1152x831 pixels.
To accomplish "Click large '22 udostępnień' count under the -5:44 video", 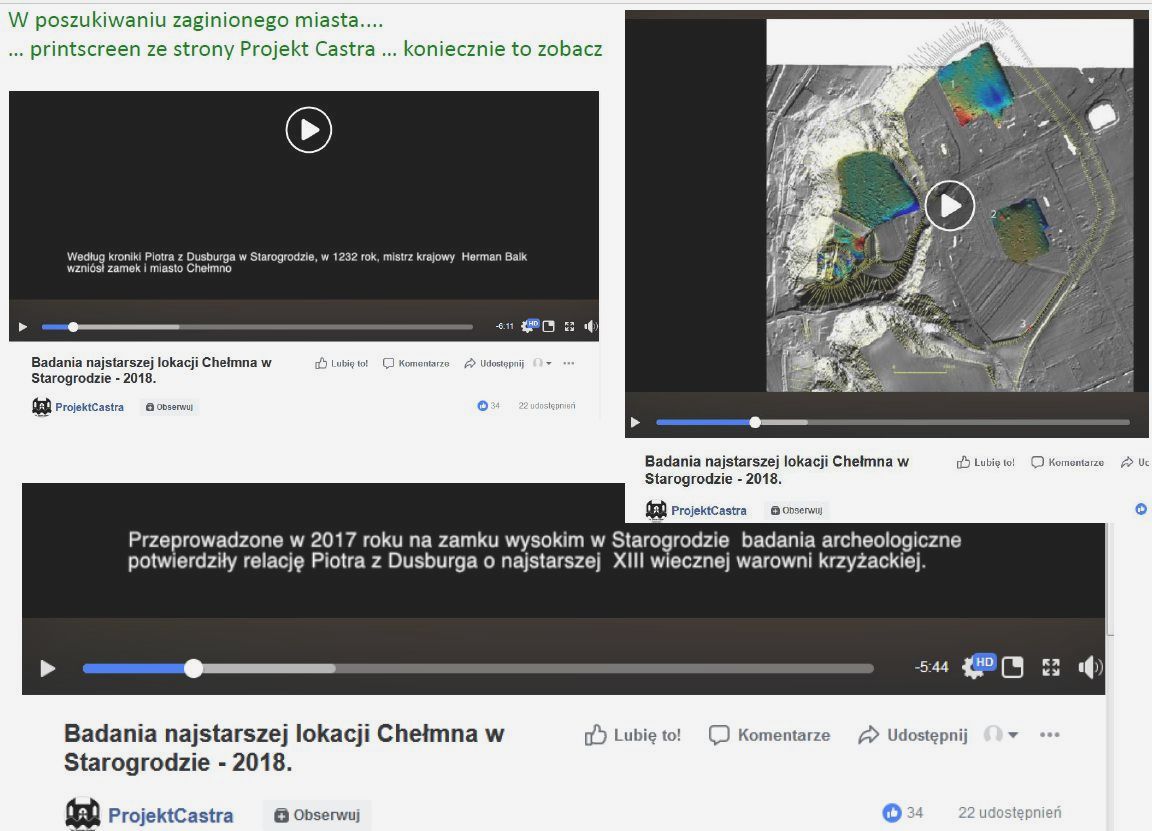I will [x=1009, y=813].
